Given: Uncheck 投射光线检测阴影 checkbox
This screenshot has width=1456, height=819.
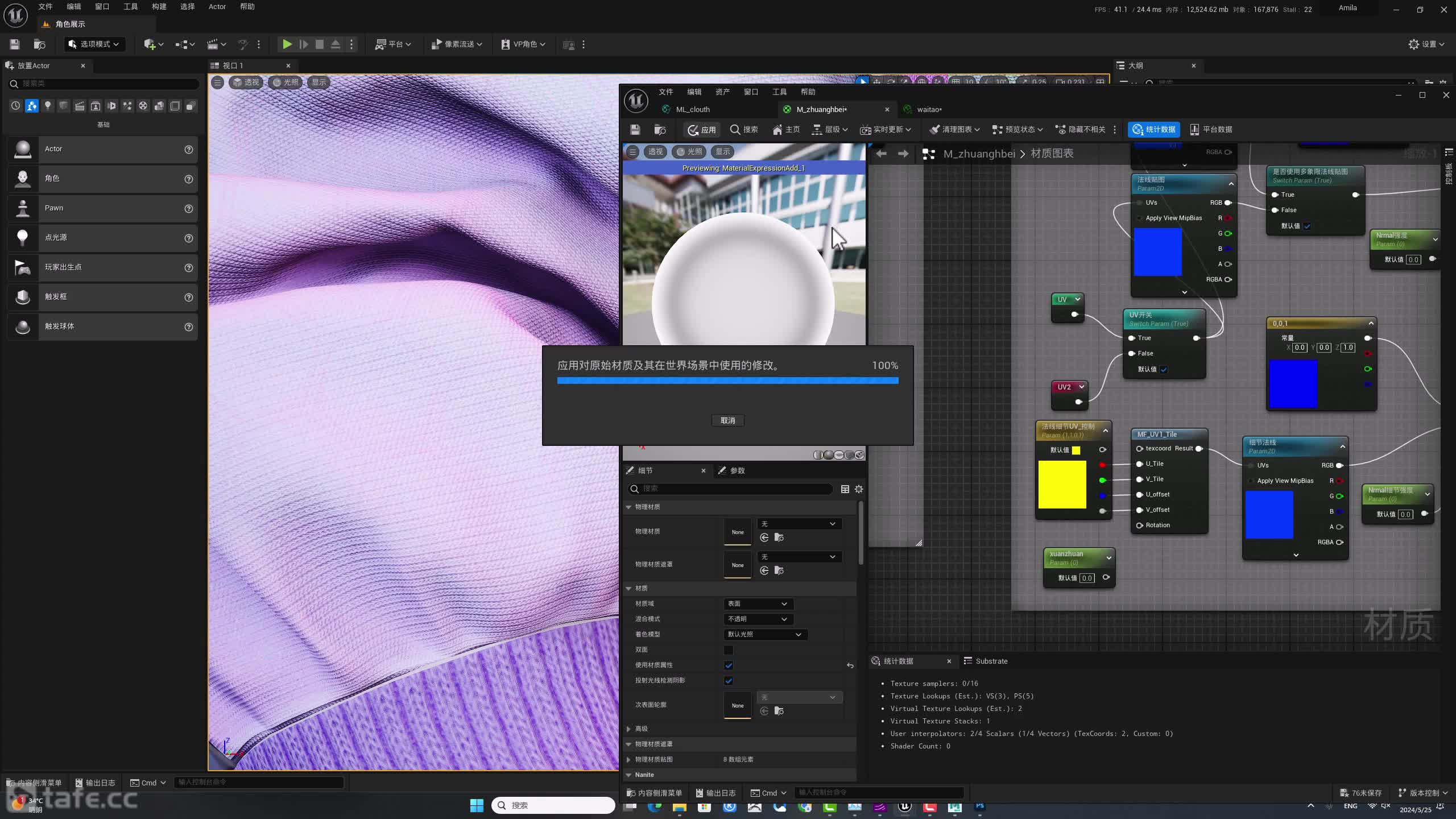Looking at the screenshot, I should pyautogui.click(x=729, y=681).
